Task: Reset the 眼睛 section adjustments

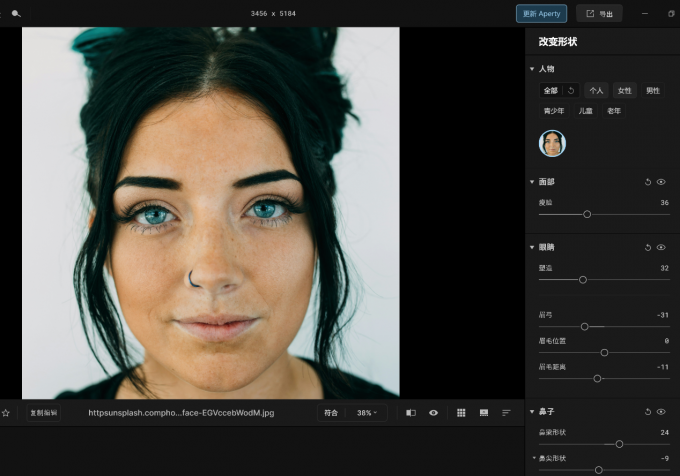Action: coord(648,248)
